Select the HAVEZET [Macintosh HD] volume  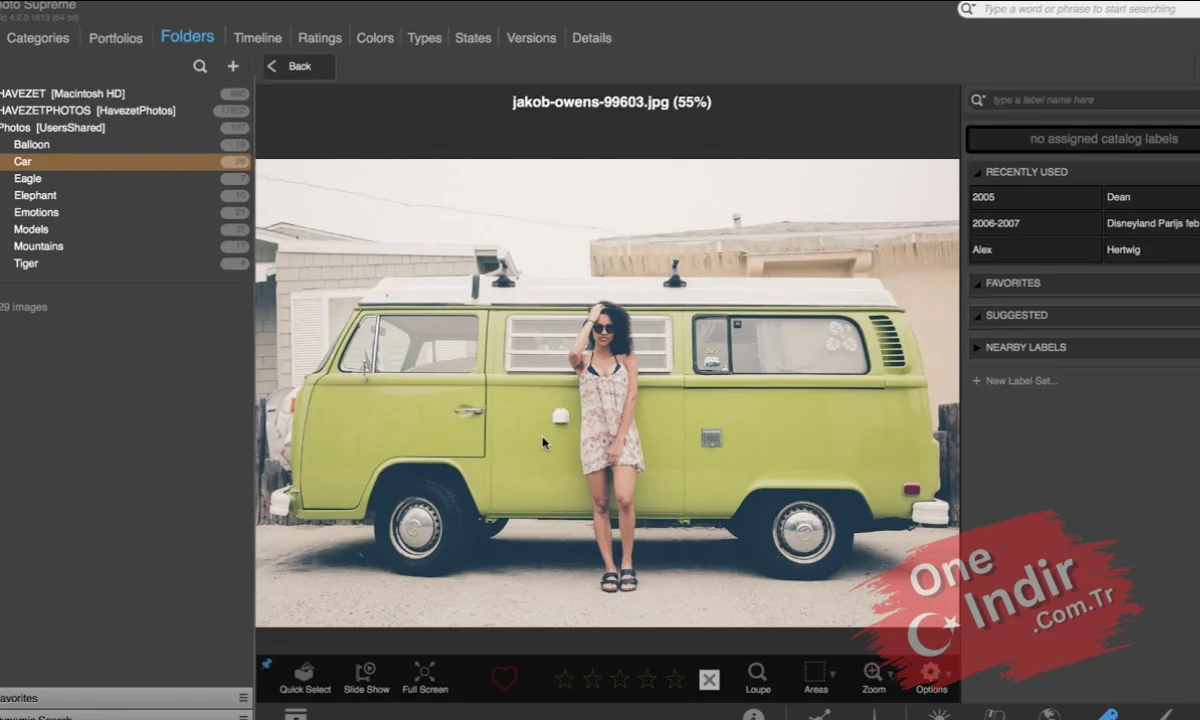pos(125,94)
